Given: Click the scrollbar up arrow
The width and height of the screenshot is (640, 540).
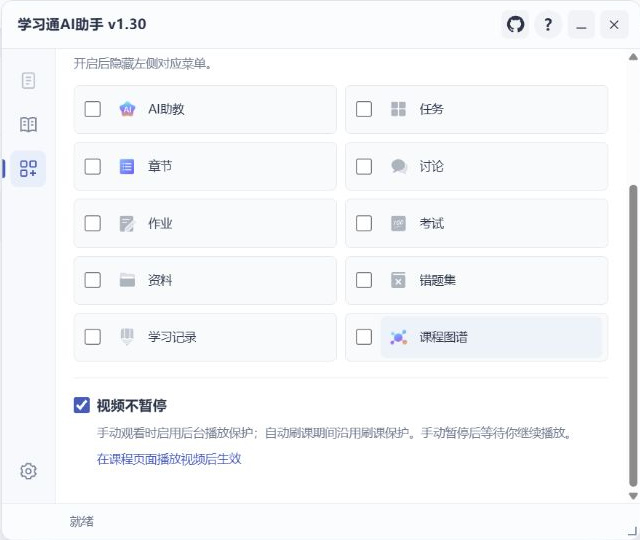Looking at the screenshot, I should (x=633, y=57).
